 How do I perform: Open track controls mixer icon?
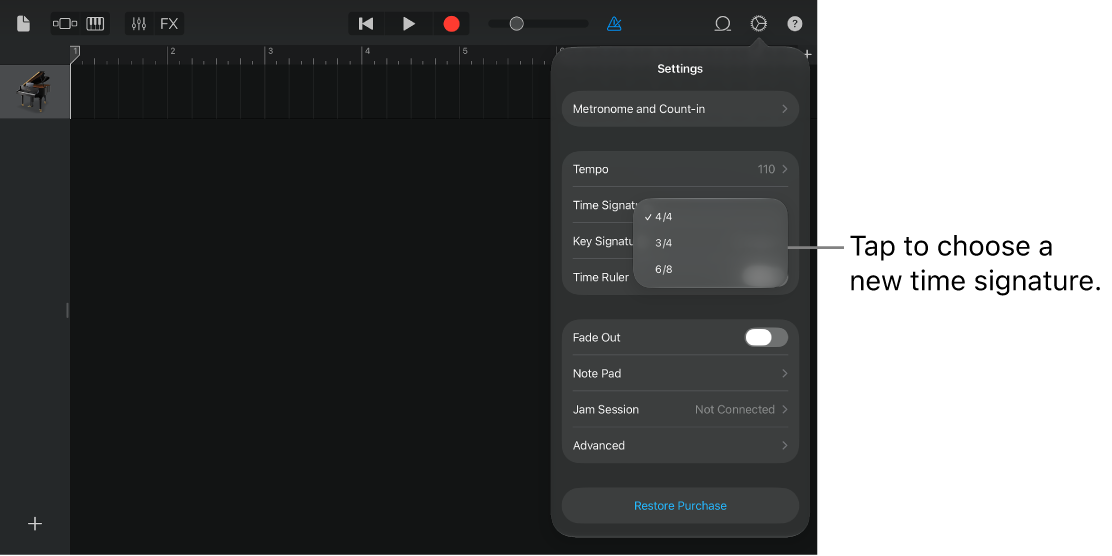tap(139, 23)
